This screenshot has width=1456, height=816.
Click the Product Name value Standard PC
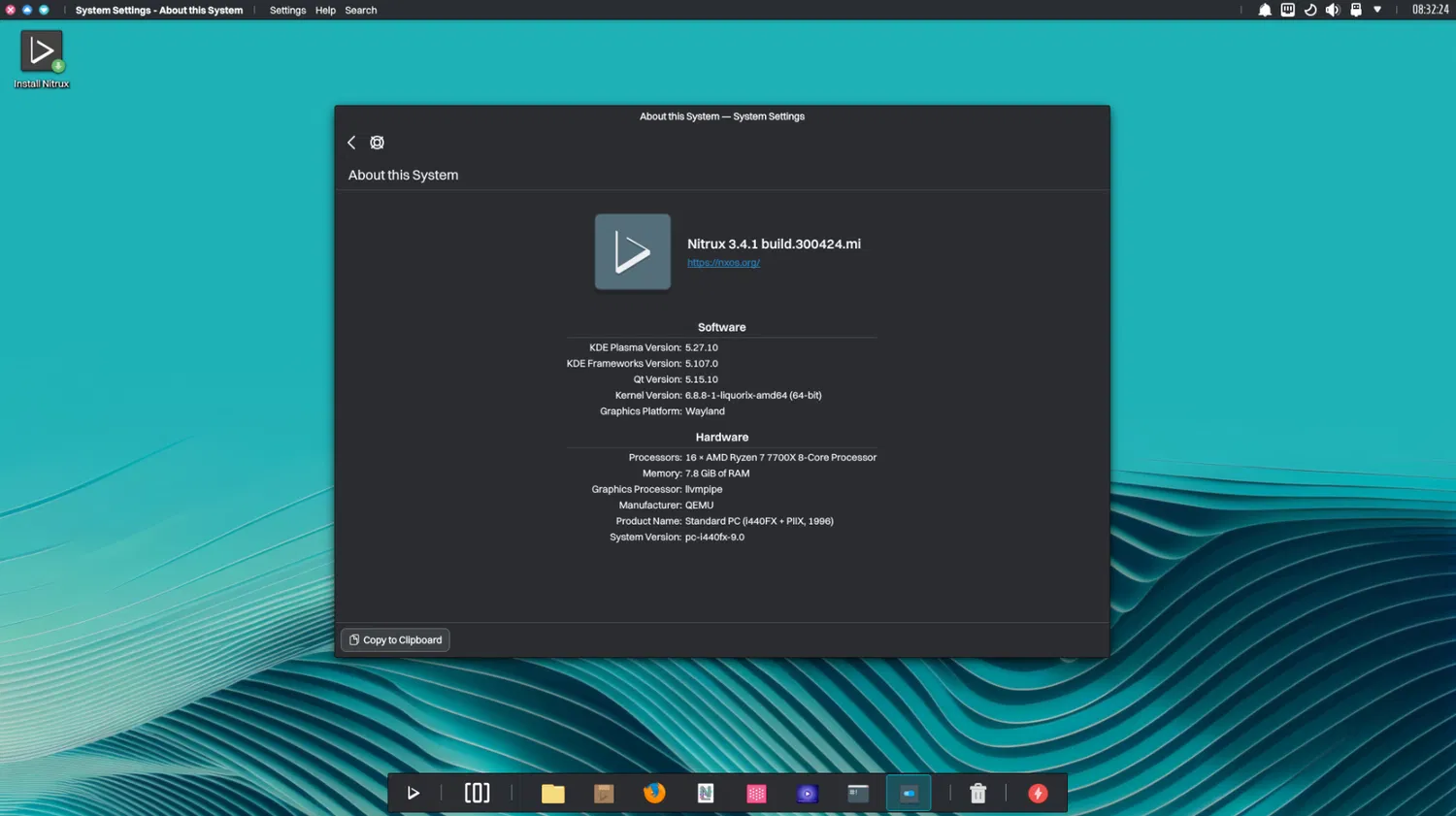coord(759,521)
